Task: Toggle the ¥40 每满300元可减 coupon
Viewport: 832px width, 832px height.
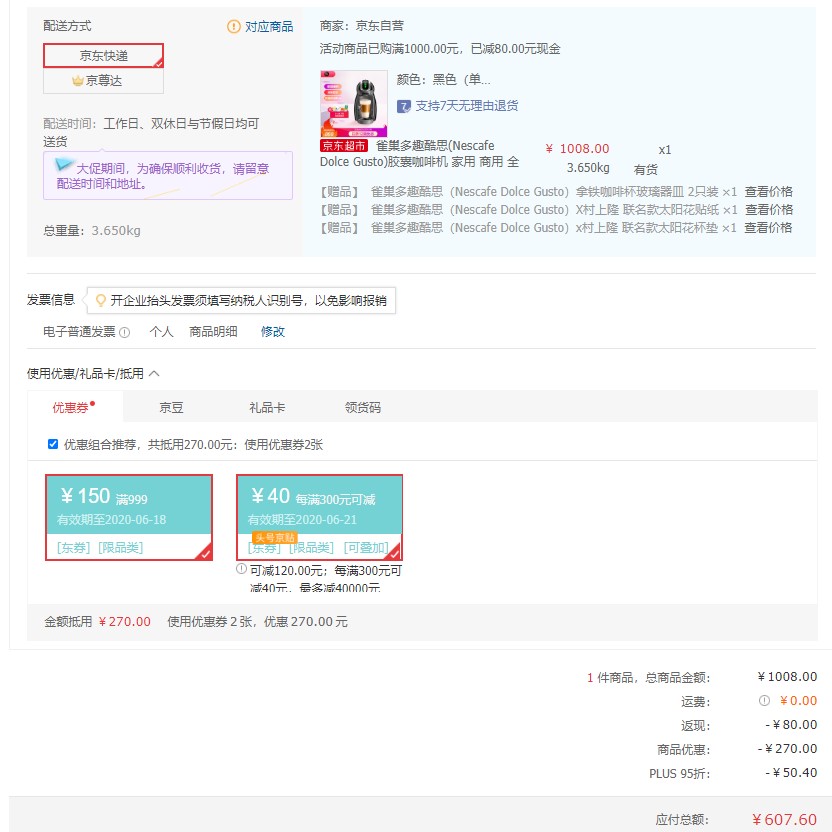Action: [x=319, y=517]
